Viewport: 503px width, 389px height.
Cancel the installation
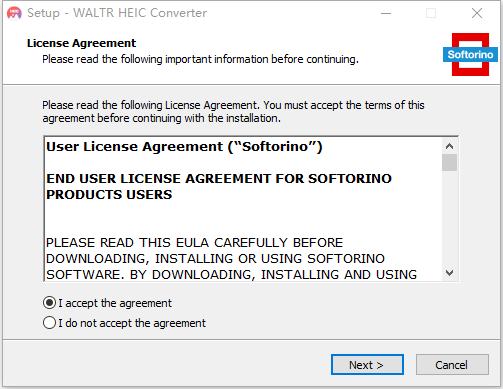452,365
